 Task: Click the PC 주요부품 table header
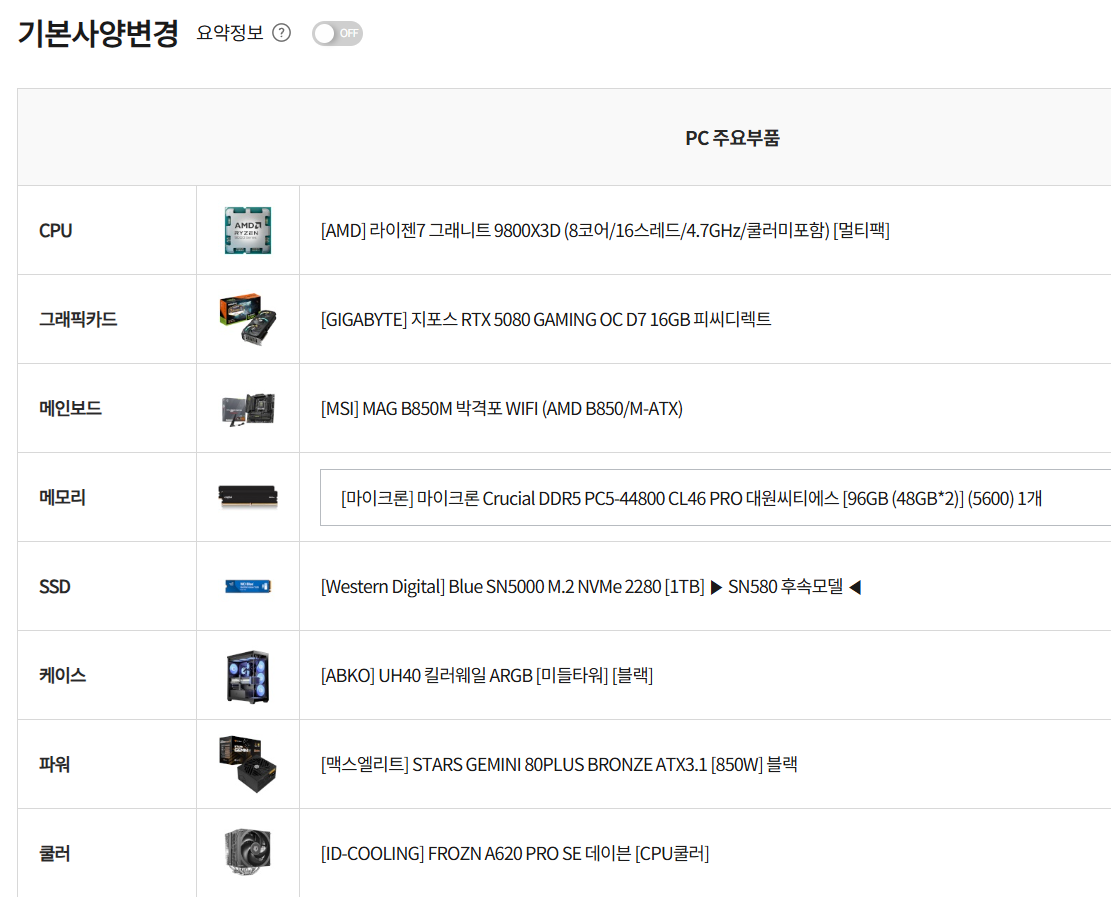732,137
